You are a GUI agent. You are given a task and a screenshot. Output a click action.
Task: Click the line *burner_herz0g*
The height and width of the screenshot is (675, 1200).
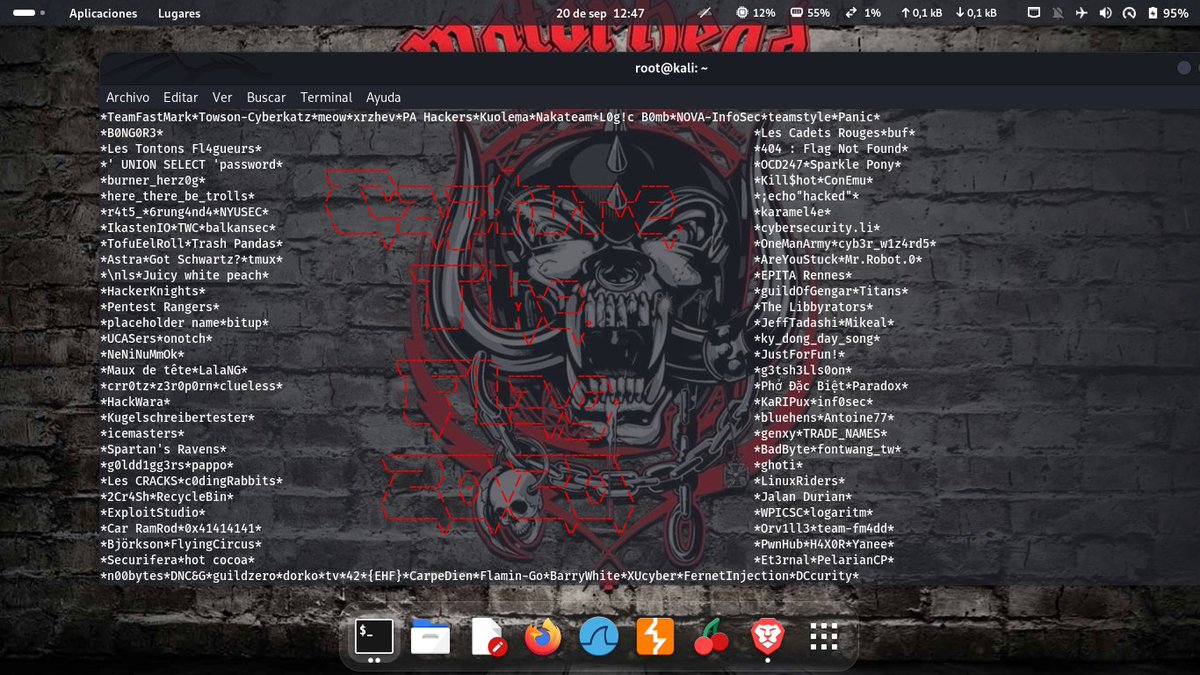tap(152, 180)
